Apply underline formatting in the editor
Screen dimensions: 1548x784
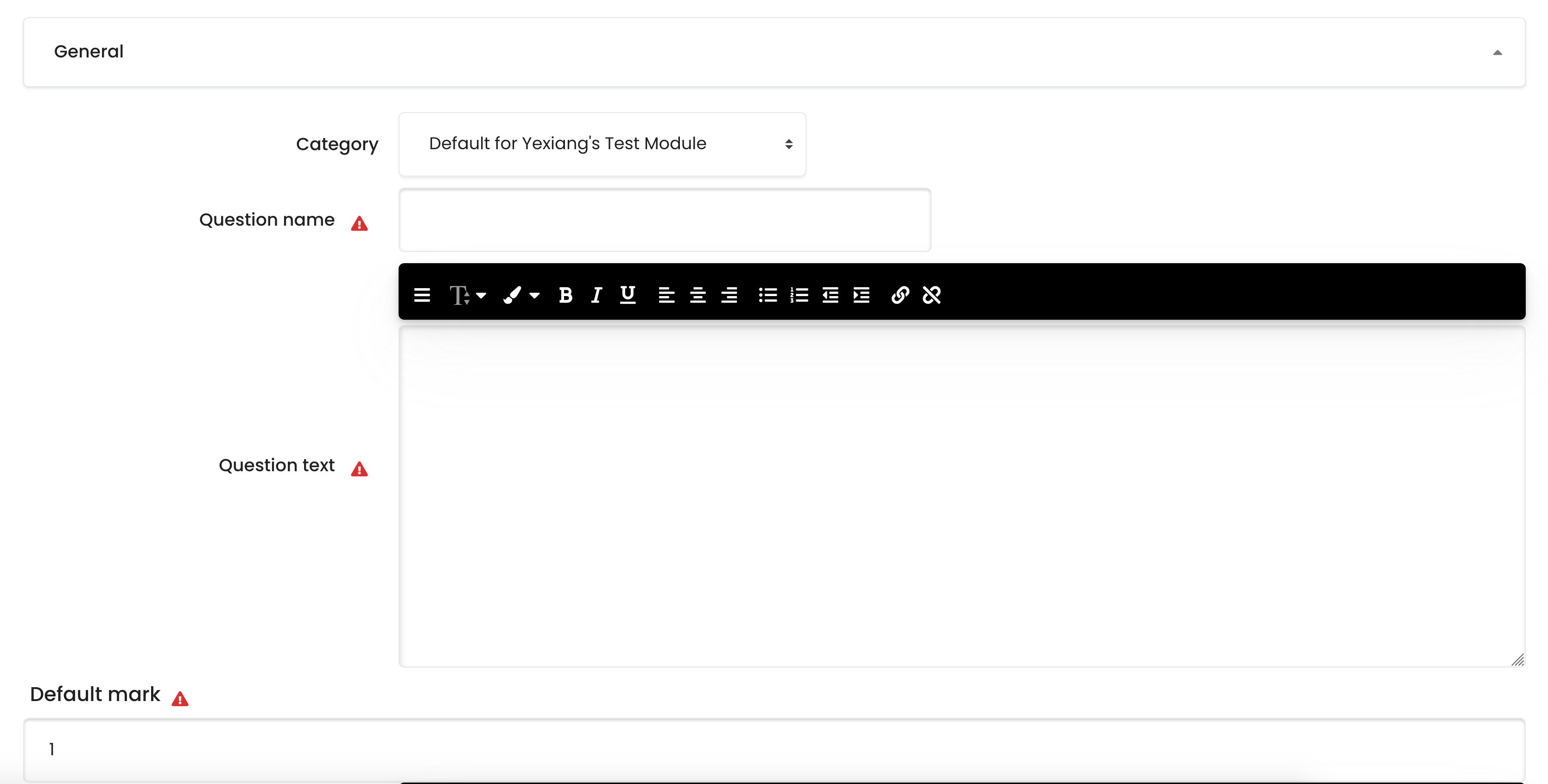coord(628,294)
